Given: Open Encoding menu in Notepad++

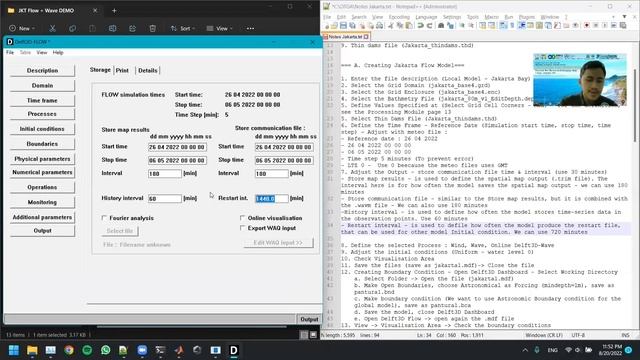Looking at the screenshot, I should 399,17.
